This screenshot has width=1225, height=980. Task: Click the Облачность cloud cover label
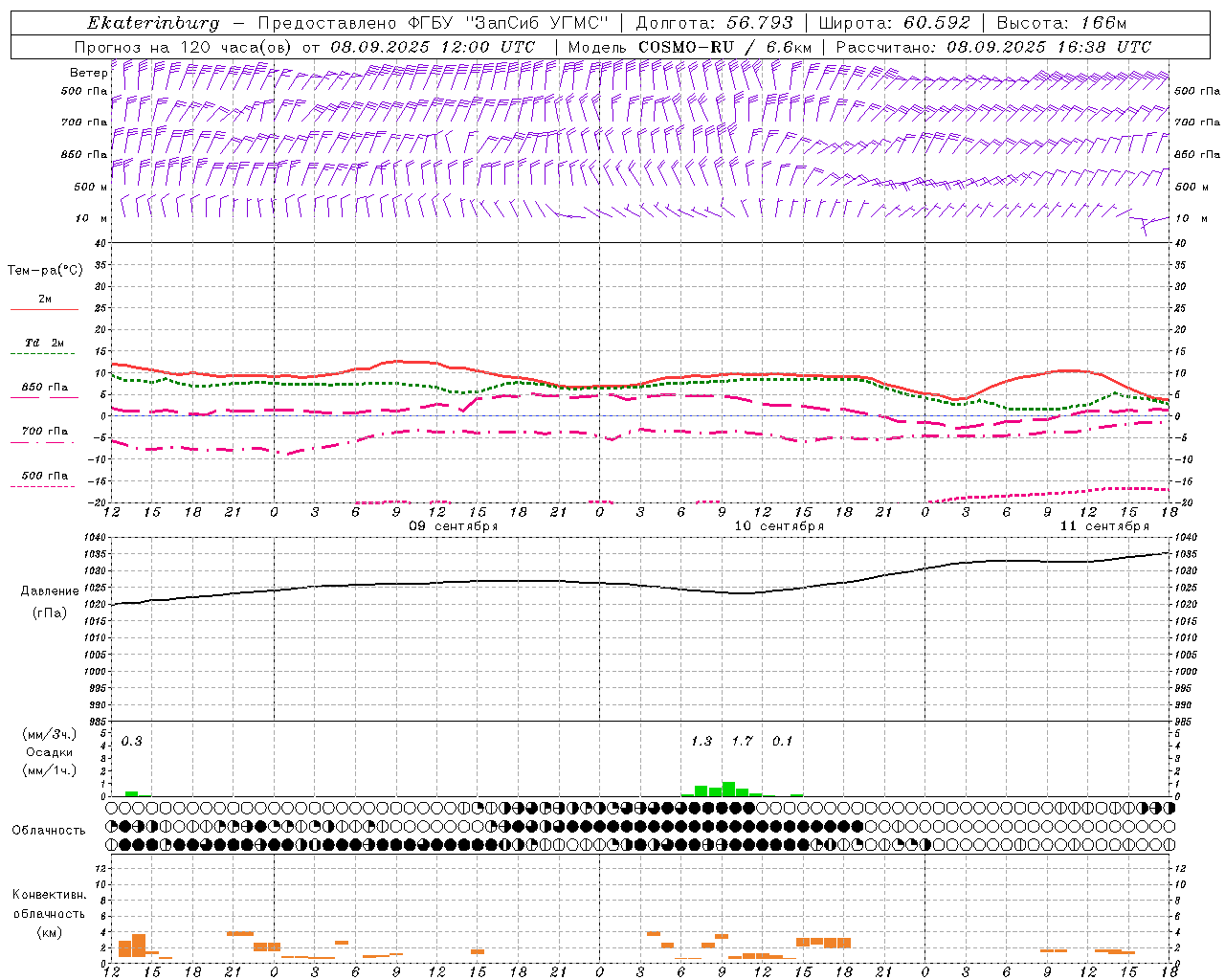tap(49, 831)
